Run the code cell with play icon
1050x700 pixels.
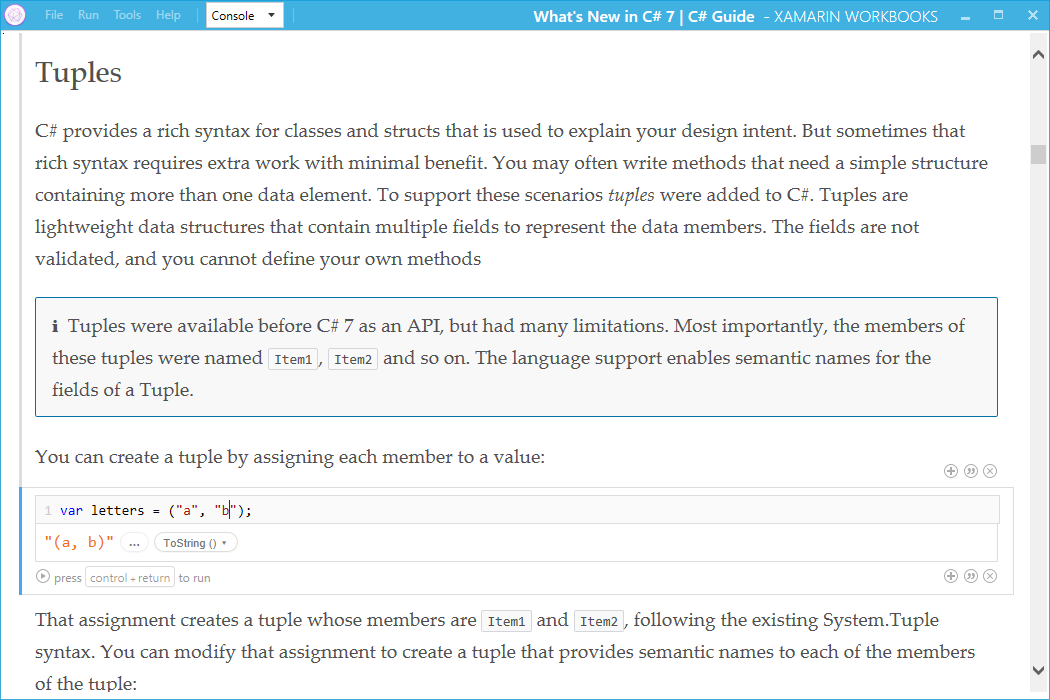(42, 577)
